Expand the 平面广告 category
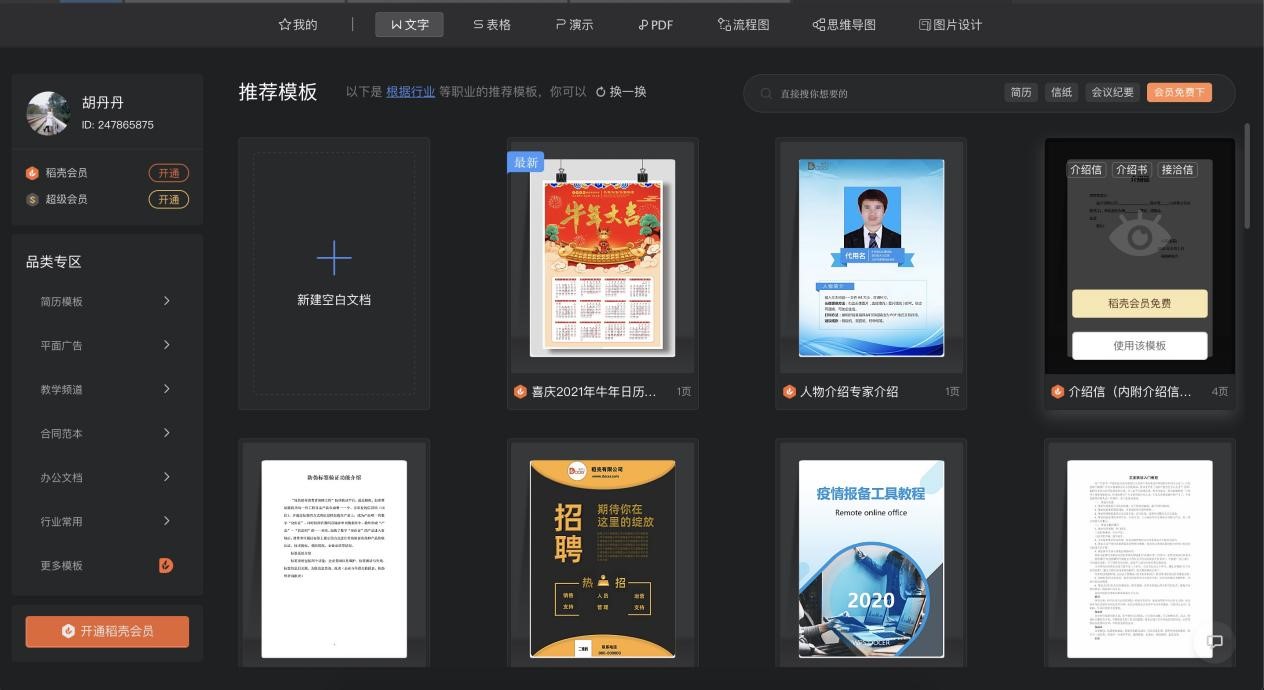 click(x=166, y=345)
